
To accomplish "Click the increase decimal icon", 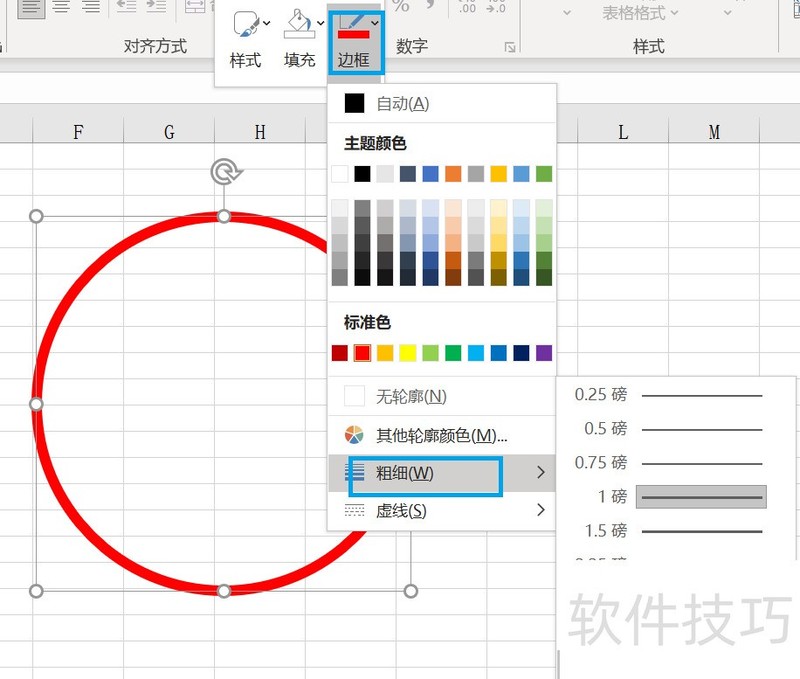I will (x=466, y=7).
